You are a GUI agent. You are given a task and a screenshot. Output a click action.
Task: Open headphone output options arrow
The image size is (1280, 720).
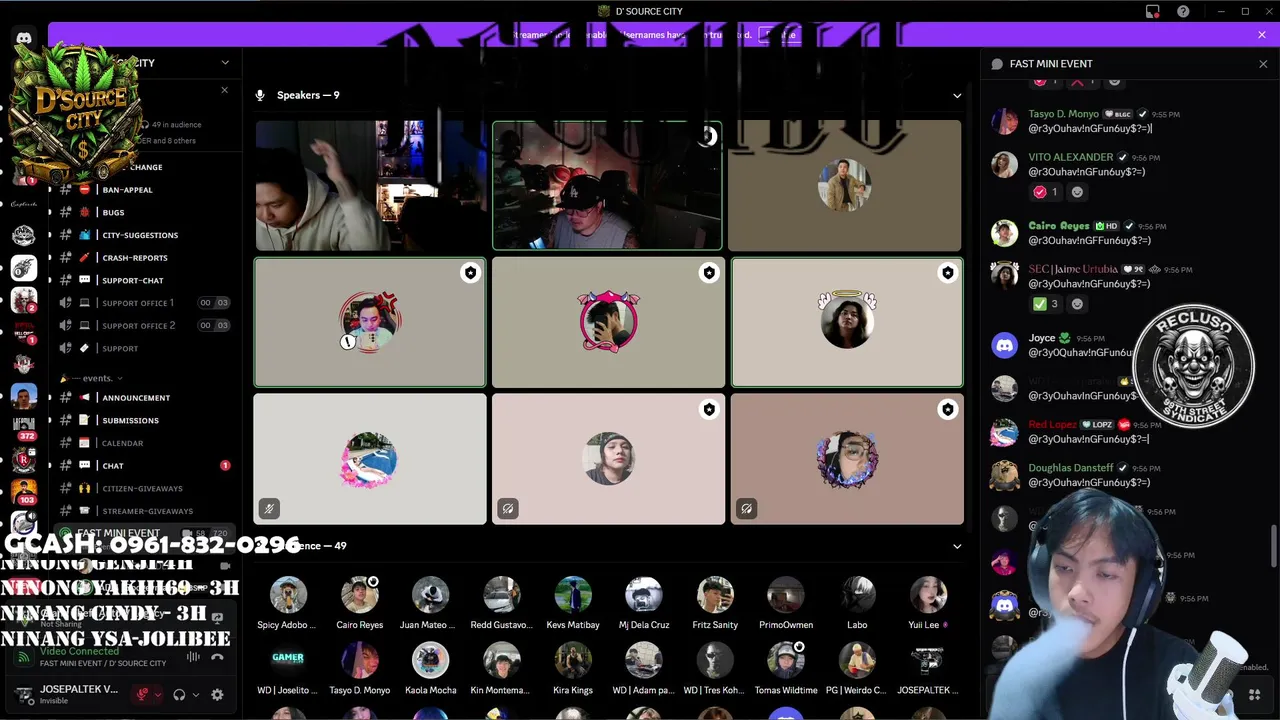195,694
